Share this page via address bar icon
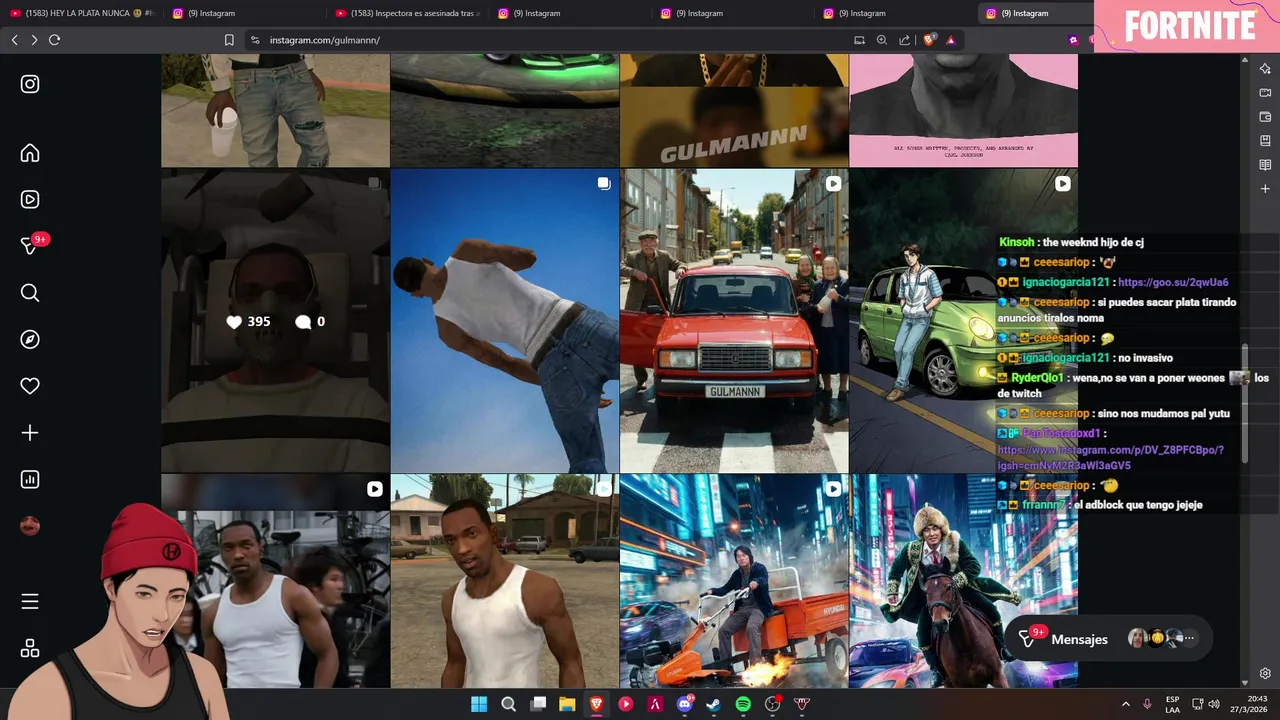This screenshot has width=1280, height=720. [x=904, y=40]
